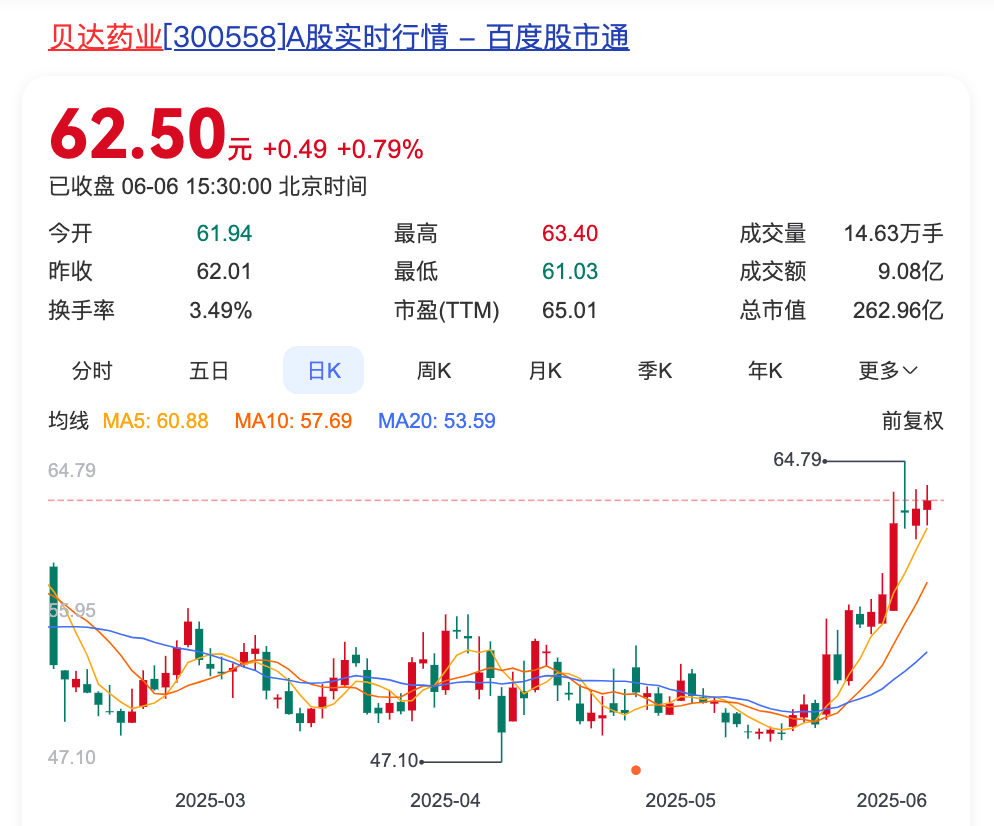
Task: Click the 今开 value 61.94
Action: [224, 234]
